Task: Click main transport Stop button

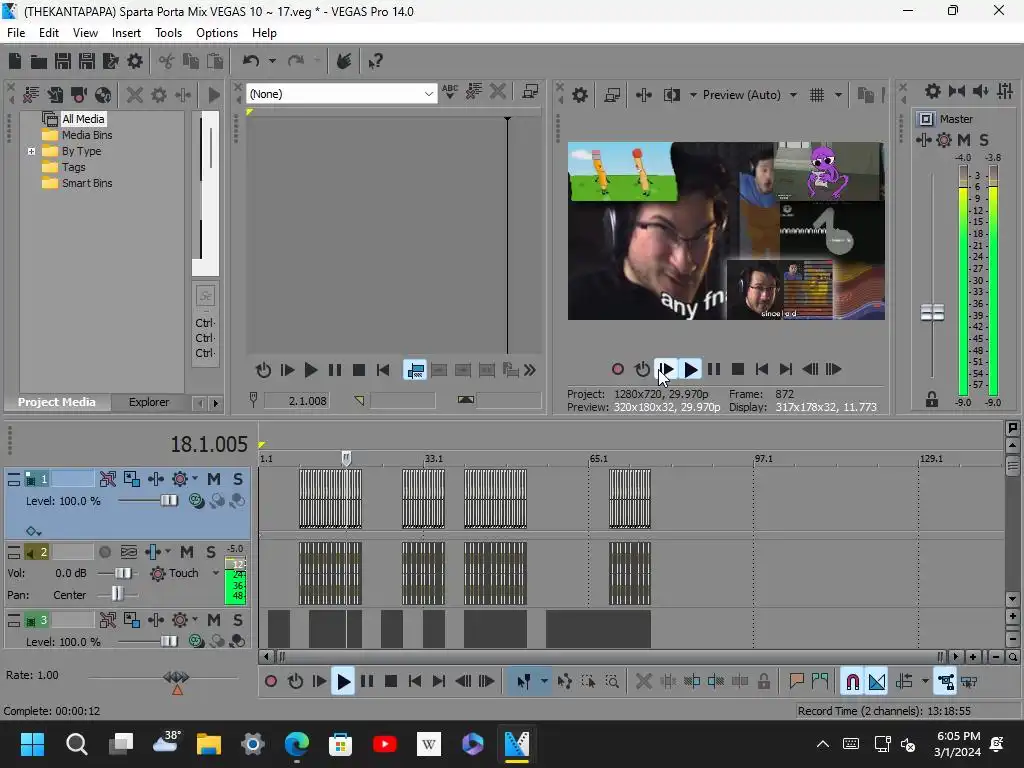Action: pyautogui.click(x=391, y=682)
